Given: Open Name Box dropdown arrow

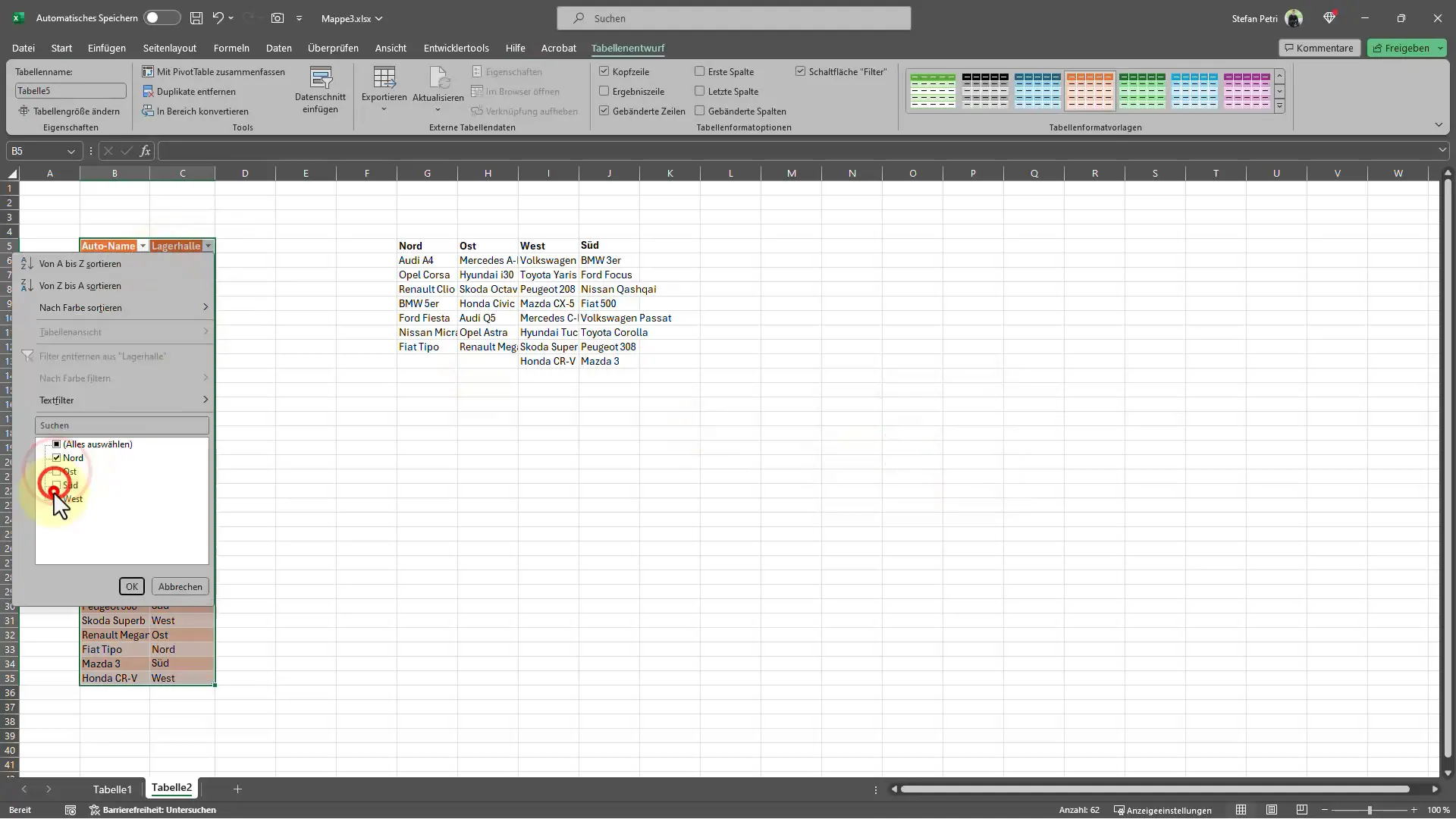Looking at the screenshot, I should pyautogui.click(x=71, y=151).
